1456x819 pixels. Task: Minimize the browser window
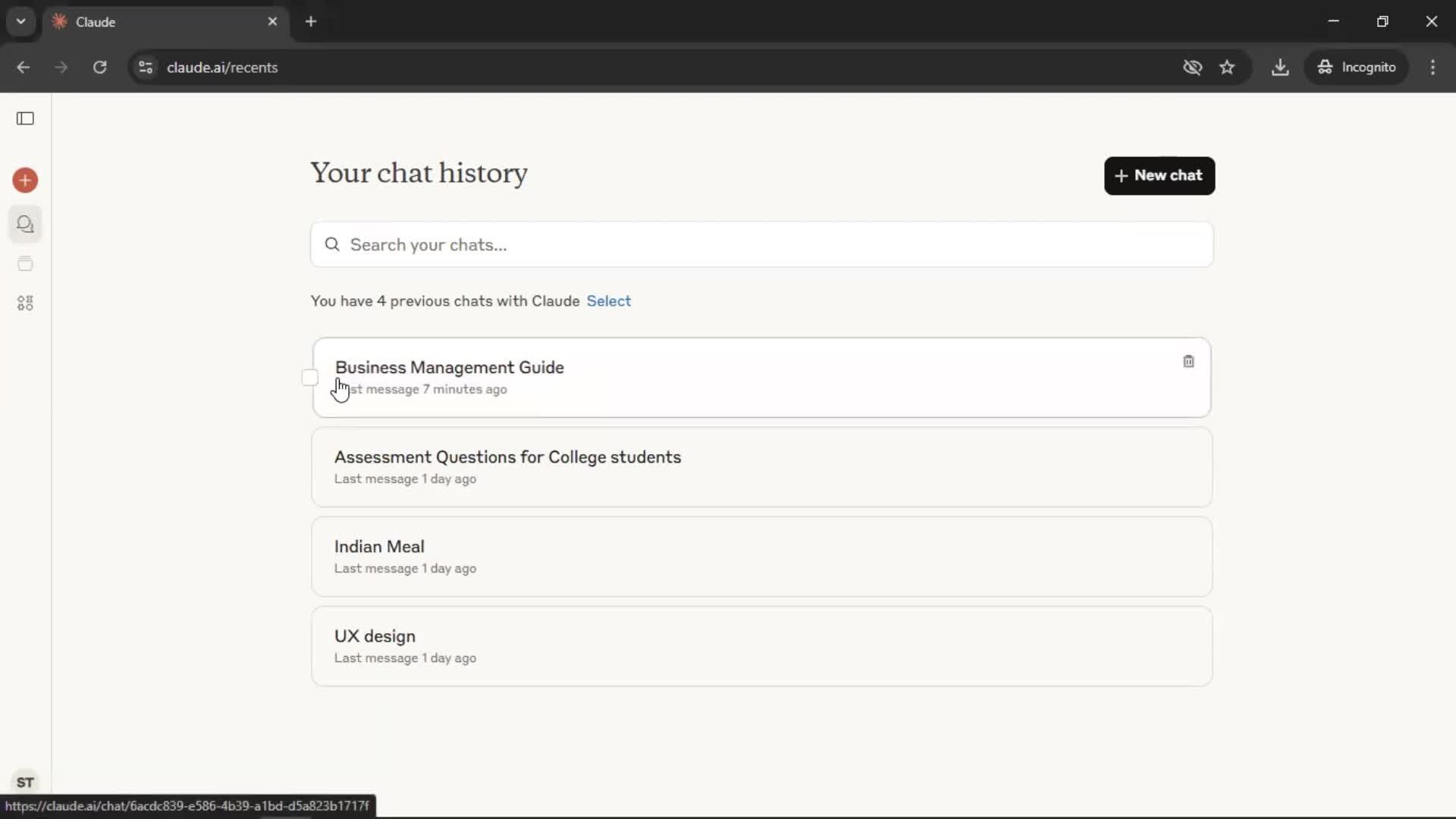click(x=1333, y=21)
